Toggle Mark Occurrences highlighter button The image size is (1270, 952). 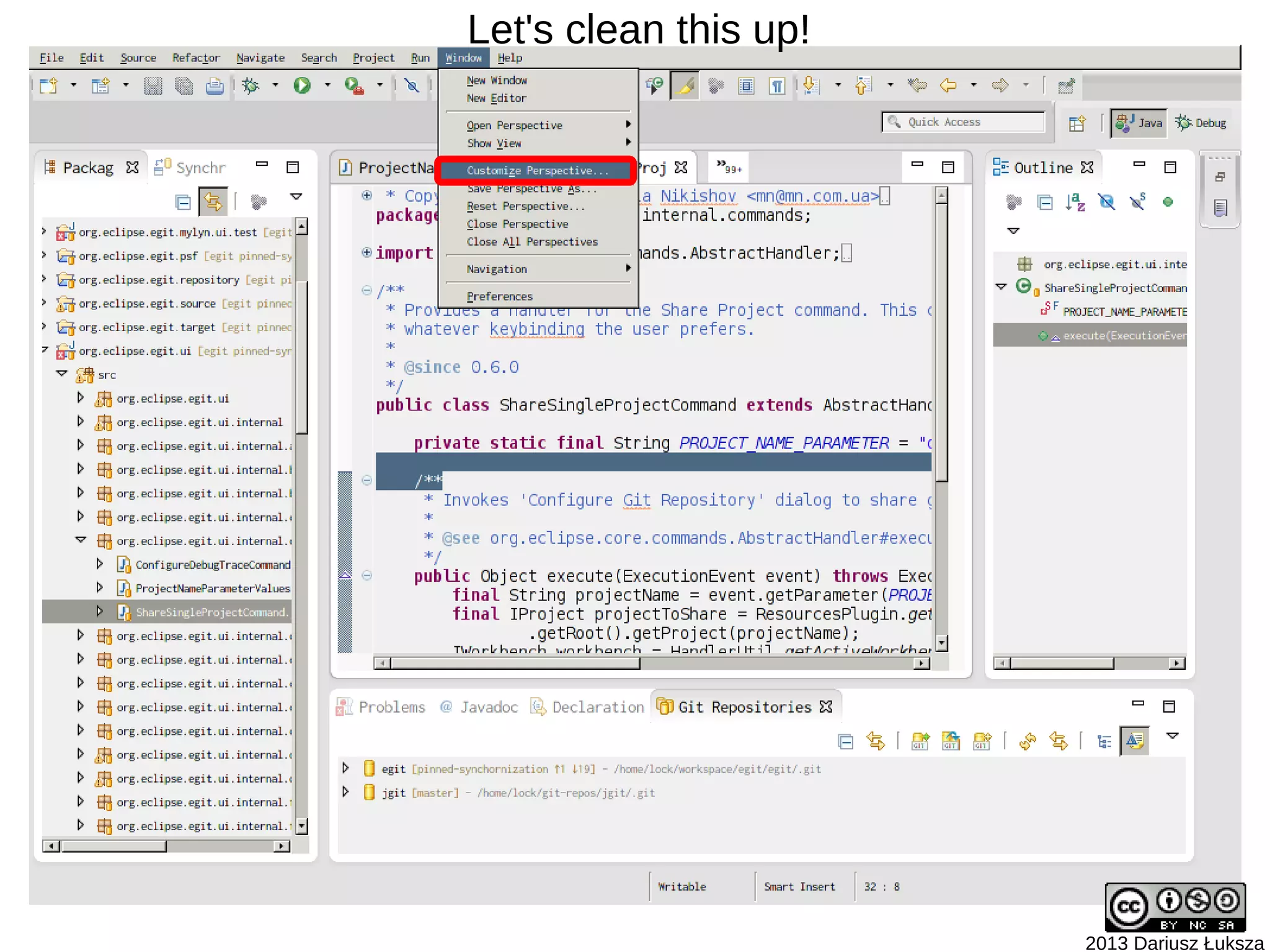685,86
